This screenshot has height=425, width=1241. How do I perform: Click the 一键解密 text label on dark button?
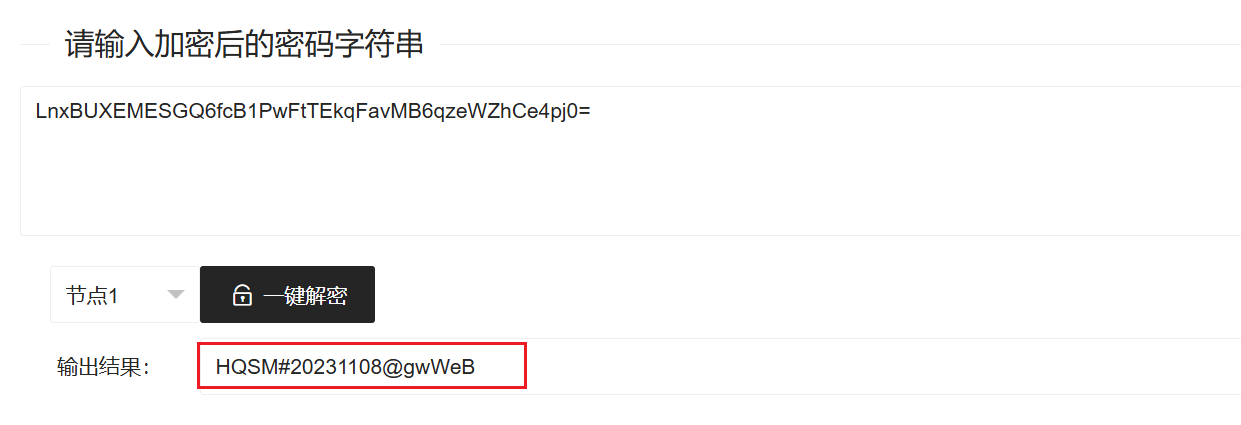(x=305, y=296)
